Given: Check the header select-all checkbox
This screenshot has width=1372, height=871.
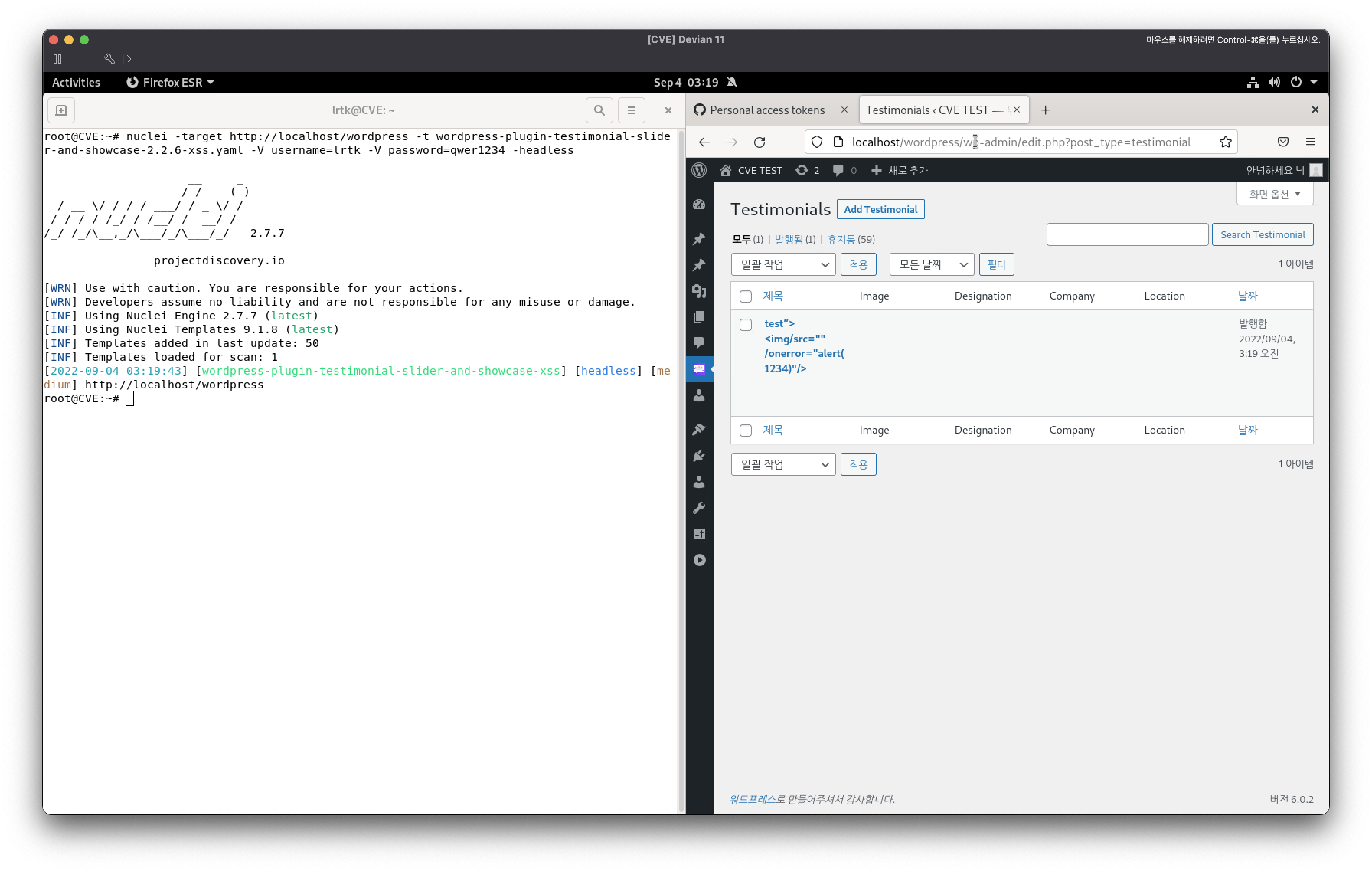Looking at the screenshot, I should [745, 296].
